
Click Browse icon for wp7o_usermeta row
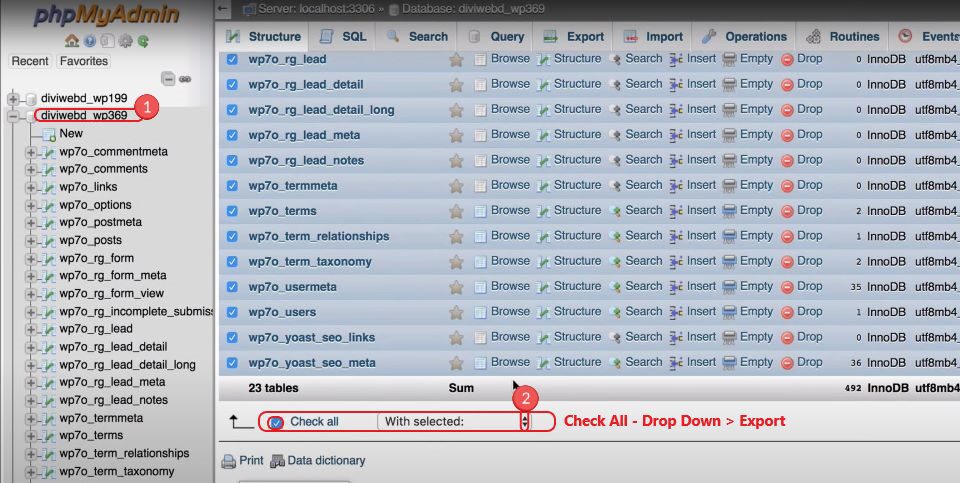tap(481, 287)
